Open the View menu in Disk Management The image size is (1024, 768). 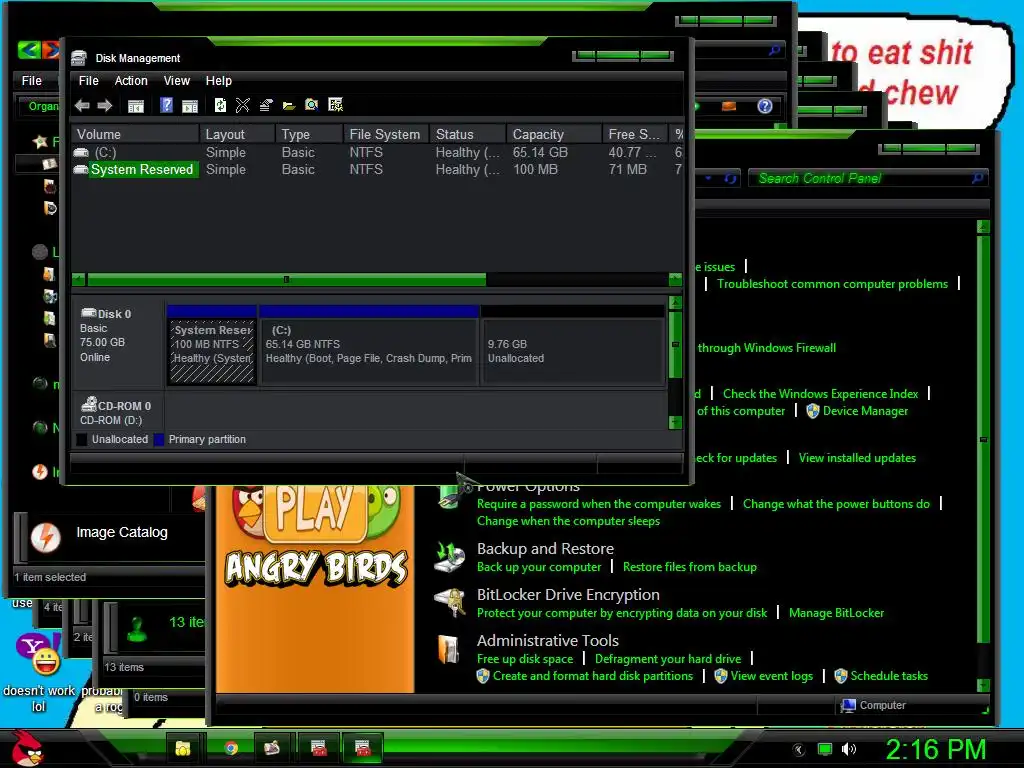[176, 81]
